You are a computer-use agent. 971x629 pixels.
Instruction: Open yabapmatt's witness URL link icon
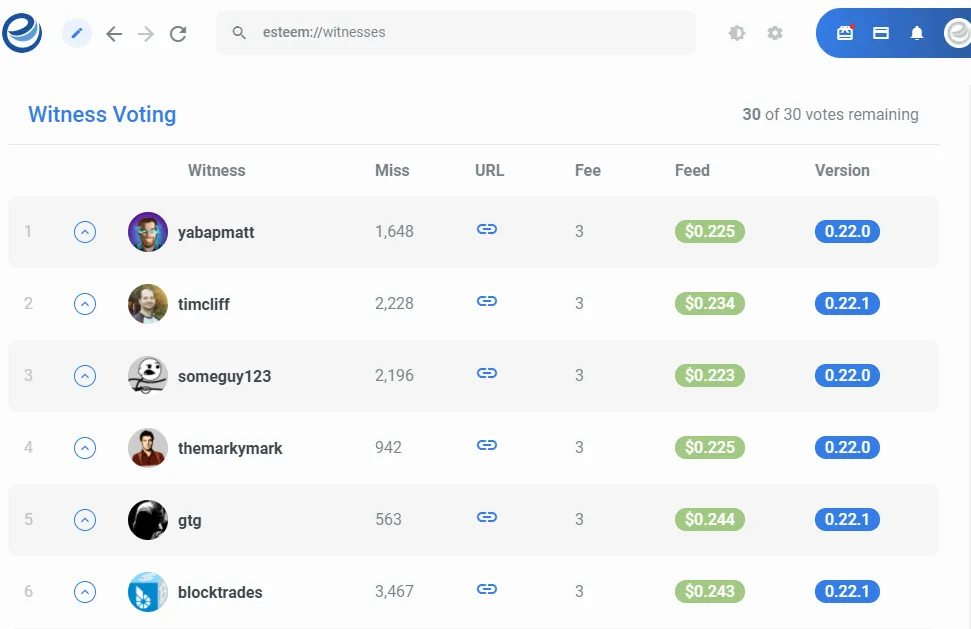tap(487, 229)
